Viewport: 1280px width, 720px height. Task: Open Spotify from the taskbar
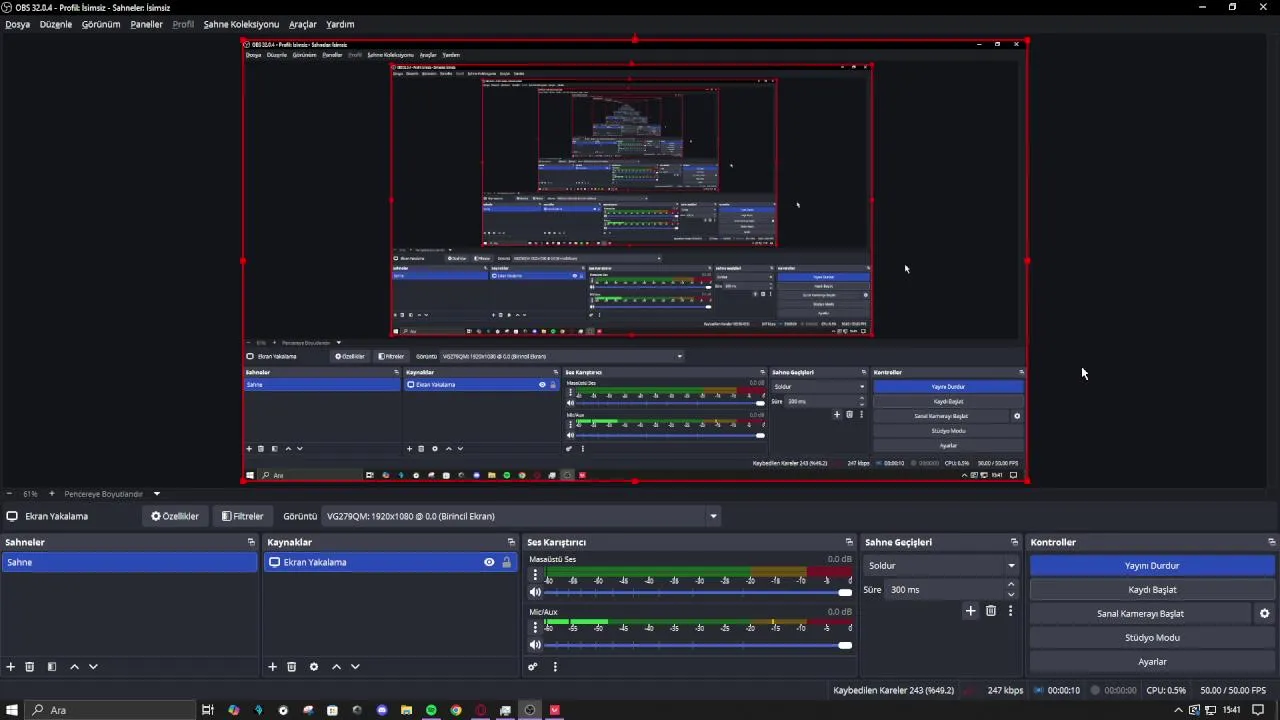click(431, 710)
